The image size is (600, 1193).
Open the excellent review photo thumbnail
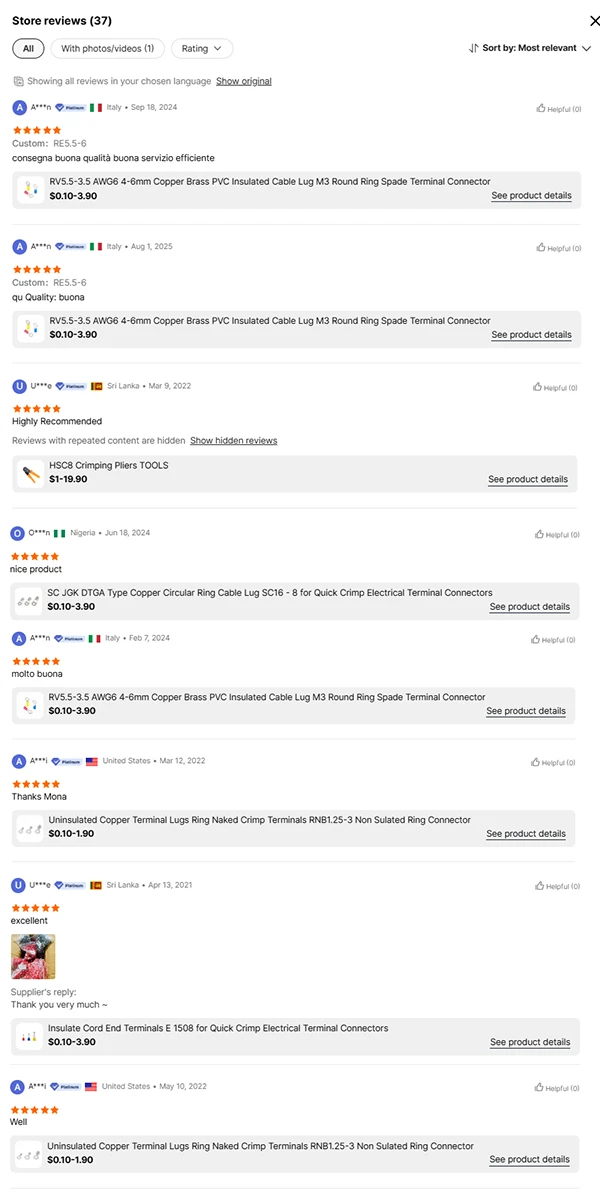tap(33, 957)
